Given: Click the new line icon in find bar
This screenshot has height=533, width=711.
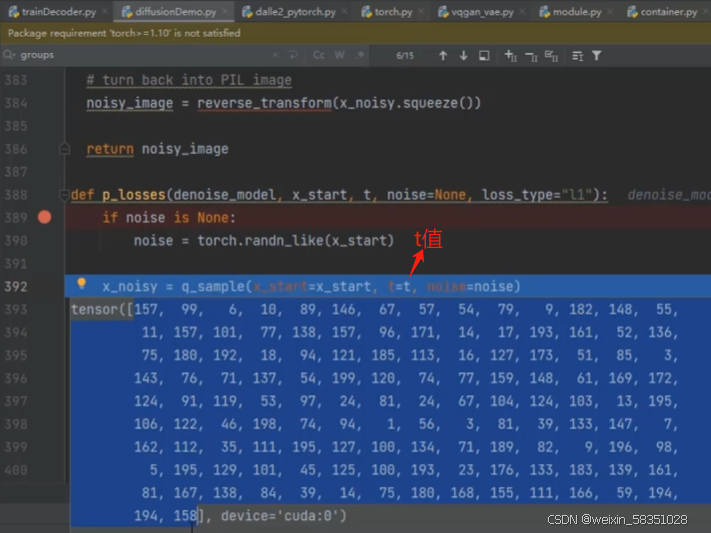Looking at the screenshot, I should [293, 55].
